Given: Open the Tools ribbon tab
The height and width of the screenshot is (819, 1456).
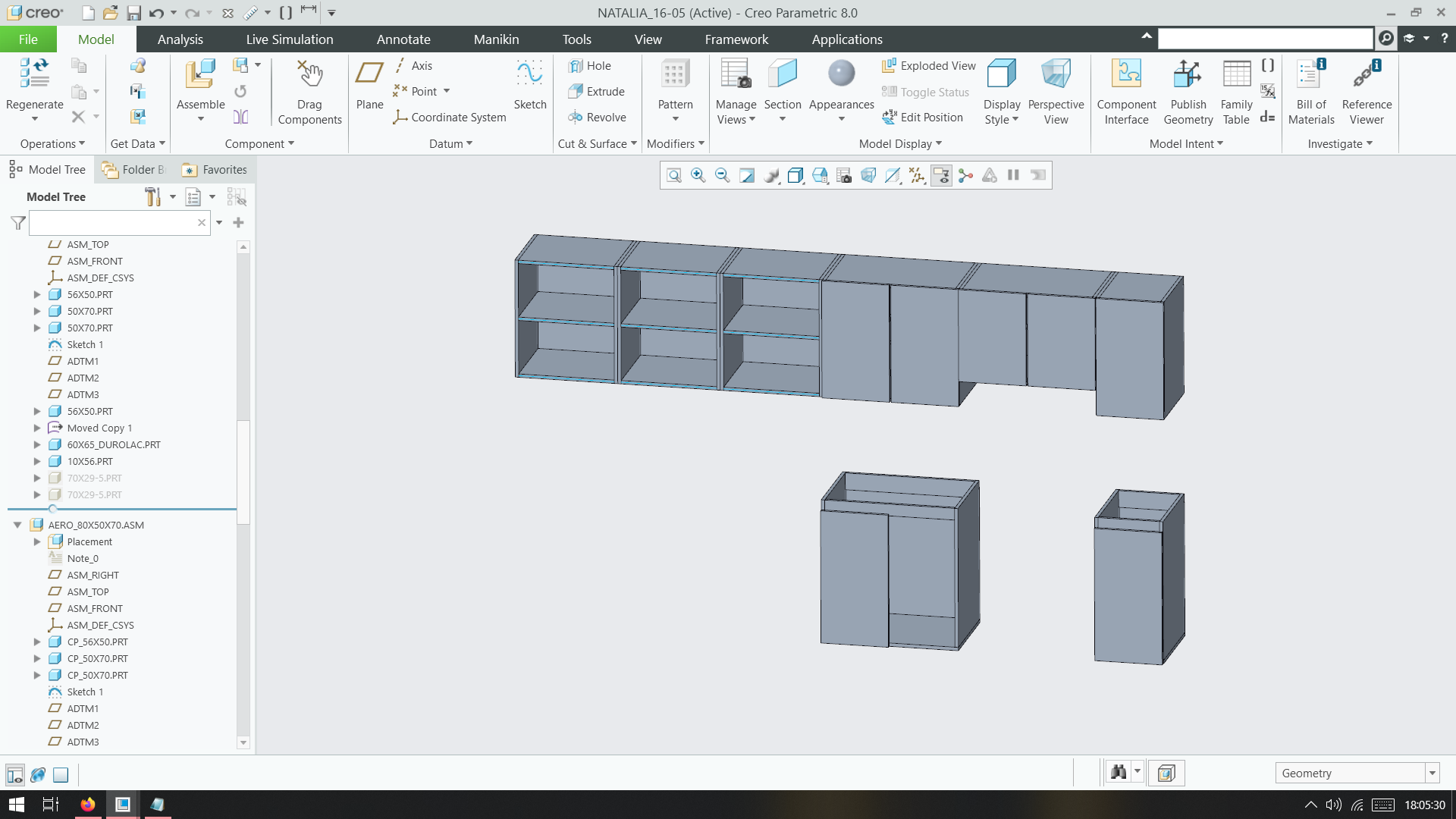Looking at the screenshot, I should pos(576,39).
